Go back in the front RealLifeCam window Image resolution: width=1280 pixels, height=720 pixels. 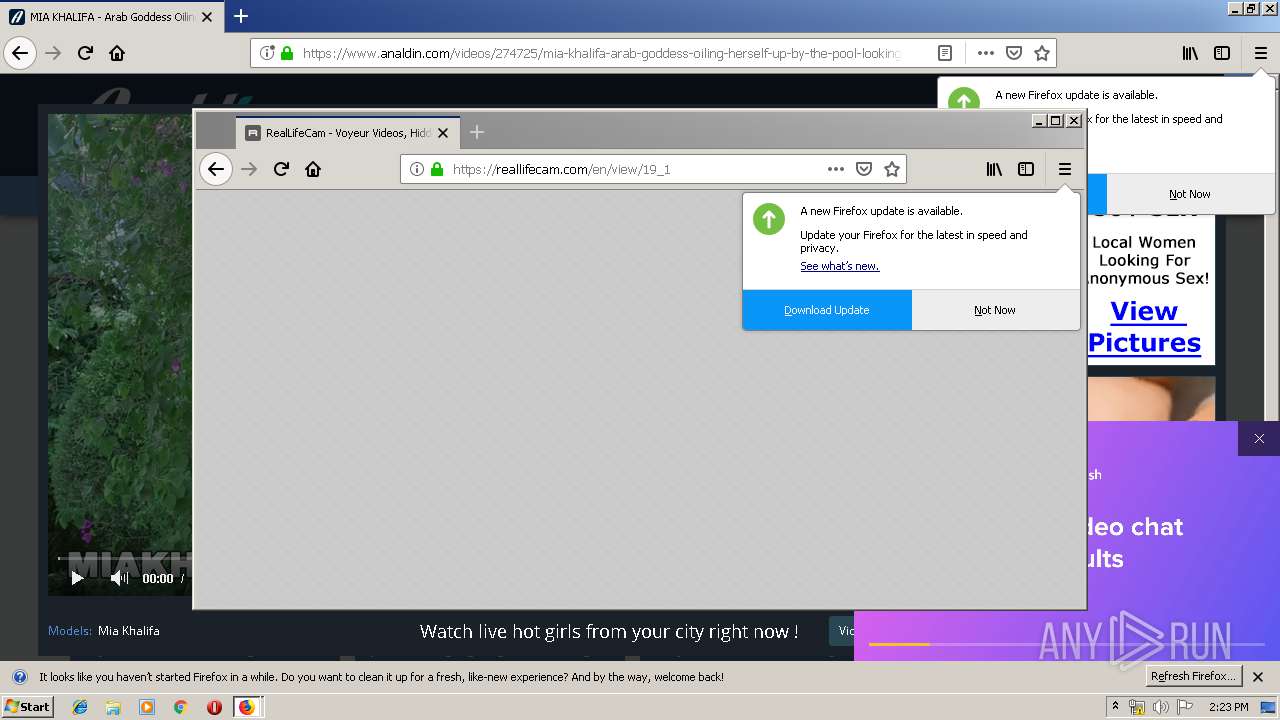216,169
